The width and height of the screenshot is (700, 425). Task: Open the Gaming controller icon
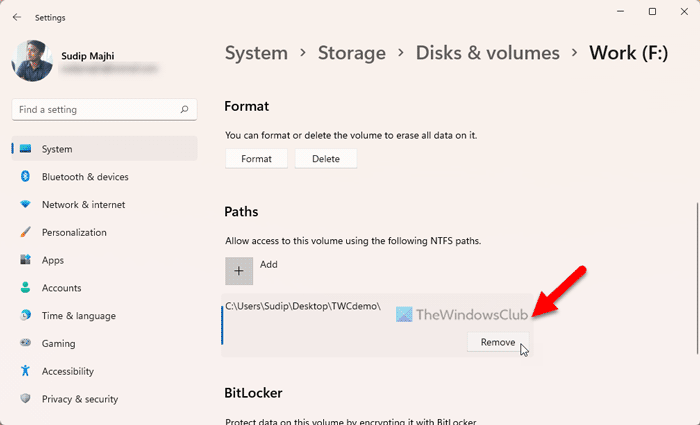click(25, 343)
